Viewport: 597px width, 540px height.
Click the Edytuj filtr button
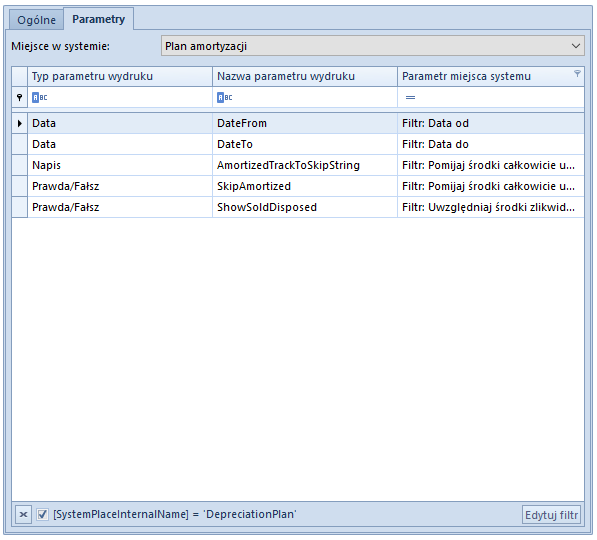551,515
